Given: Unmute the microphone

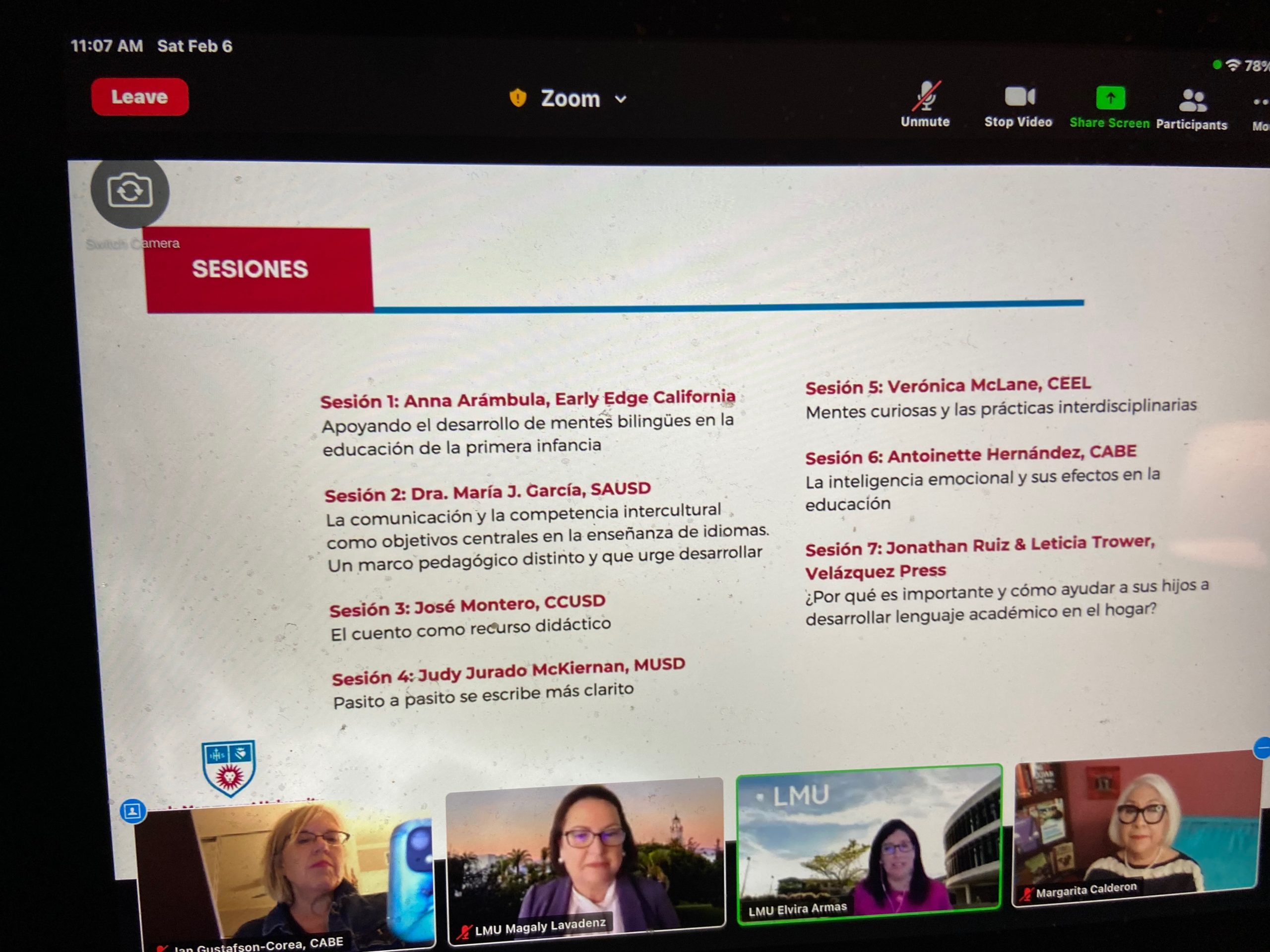Looking at the screenshot, I should point(925,105).
